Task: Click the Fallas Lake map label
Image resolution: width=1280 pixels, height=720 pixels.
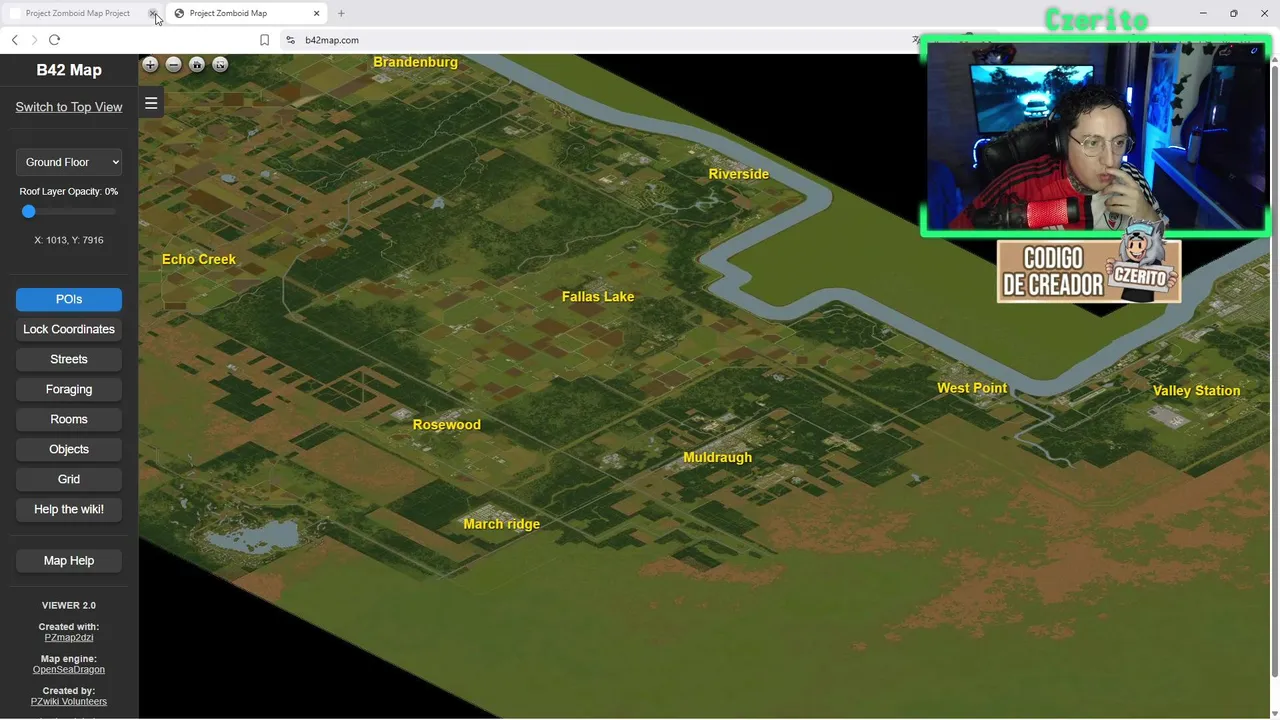Action: coord(598,296)
